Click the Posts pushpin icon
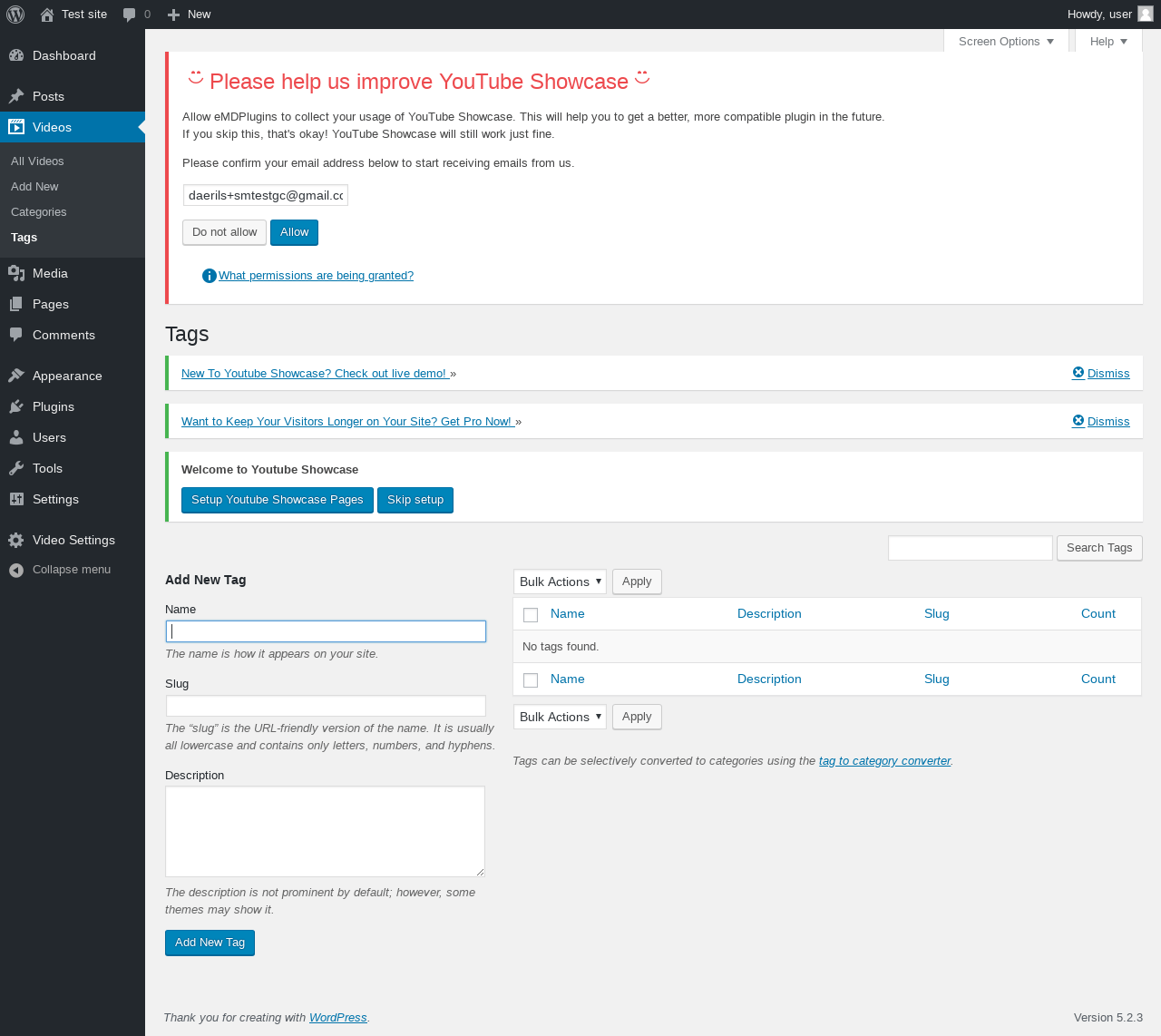Viewport: 1161px width, 1036px height. tap(16, 96)
